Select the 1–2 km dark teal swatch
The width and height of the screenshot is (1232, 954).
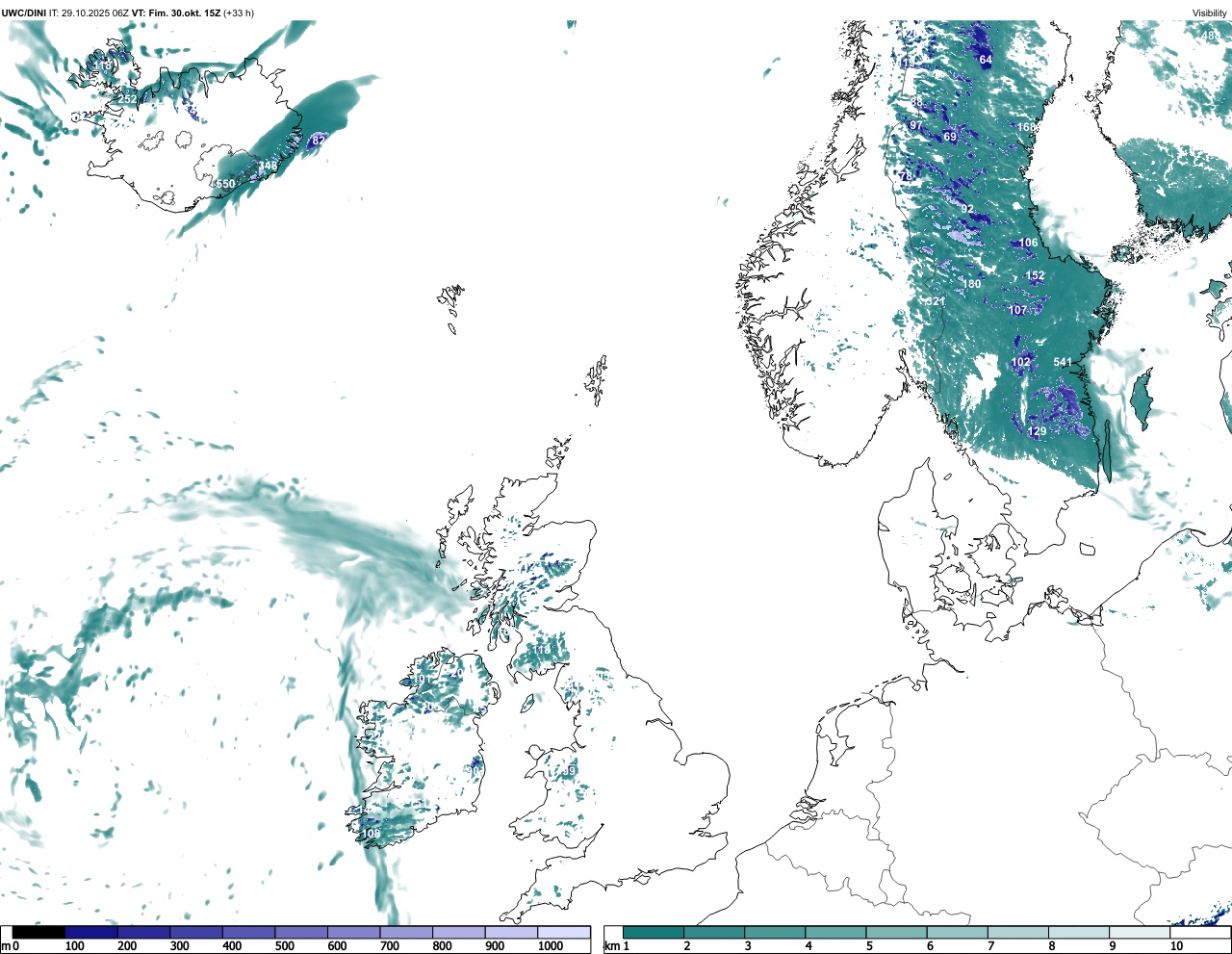[x=654, y=932]
